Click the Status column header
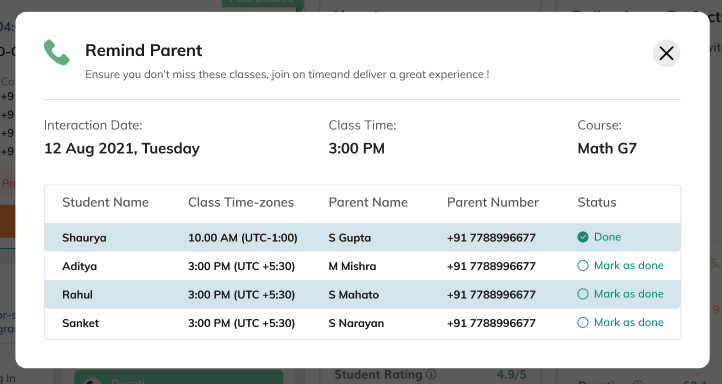 point(597,203)
